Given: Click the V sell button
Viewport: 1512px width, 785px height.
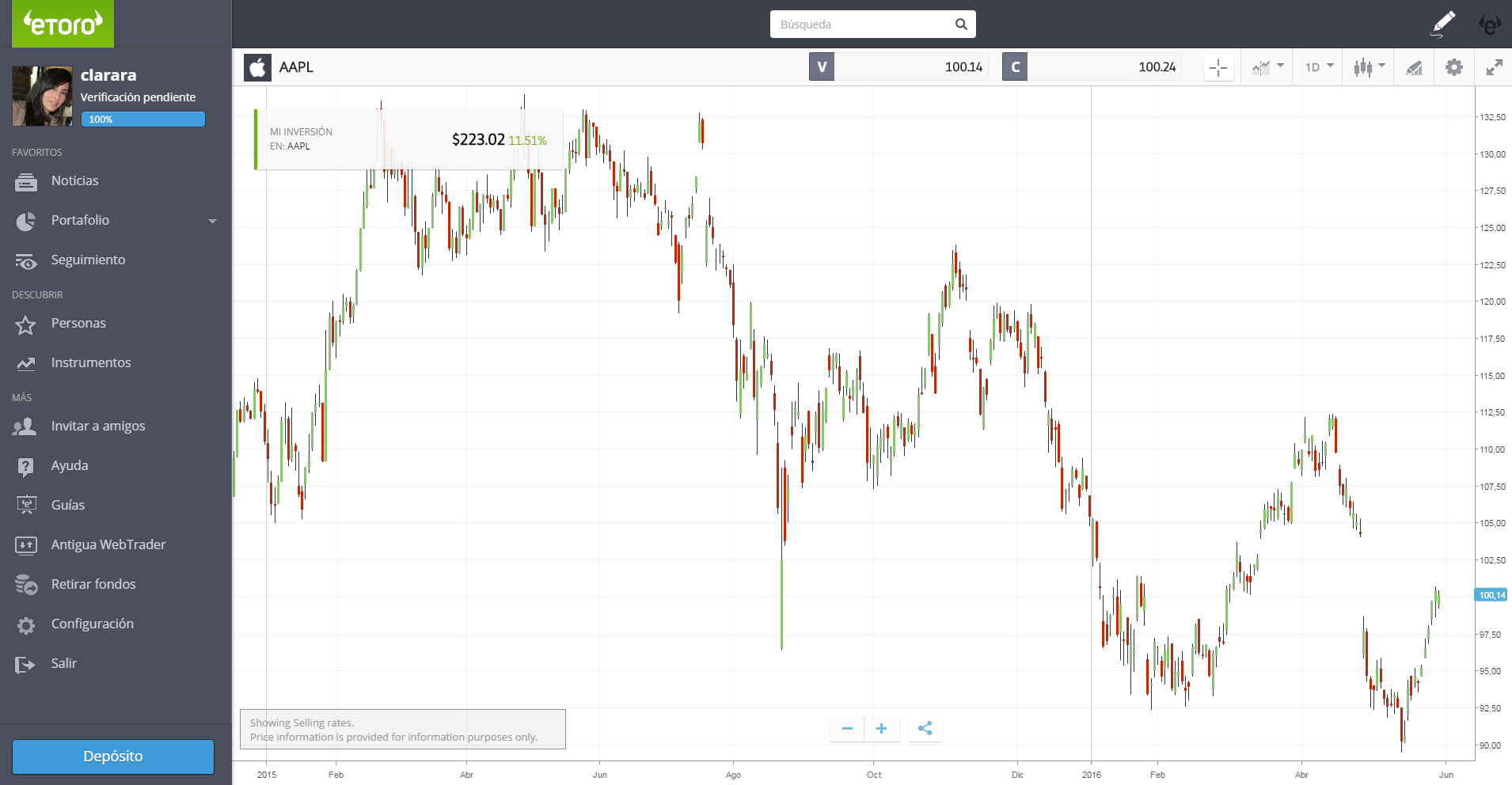Looking at the screenshot, I should [822, 66].
